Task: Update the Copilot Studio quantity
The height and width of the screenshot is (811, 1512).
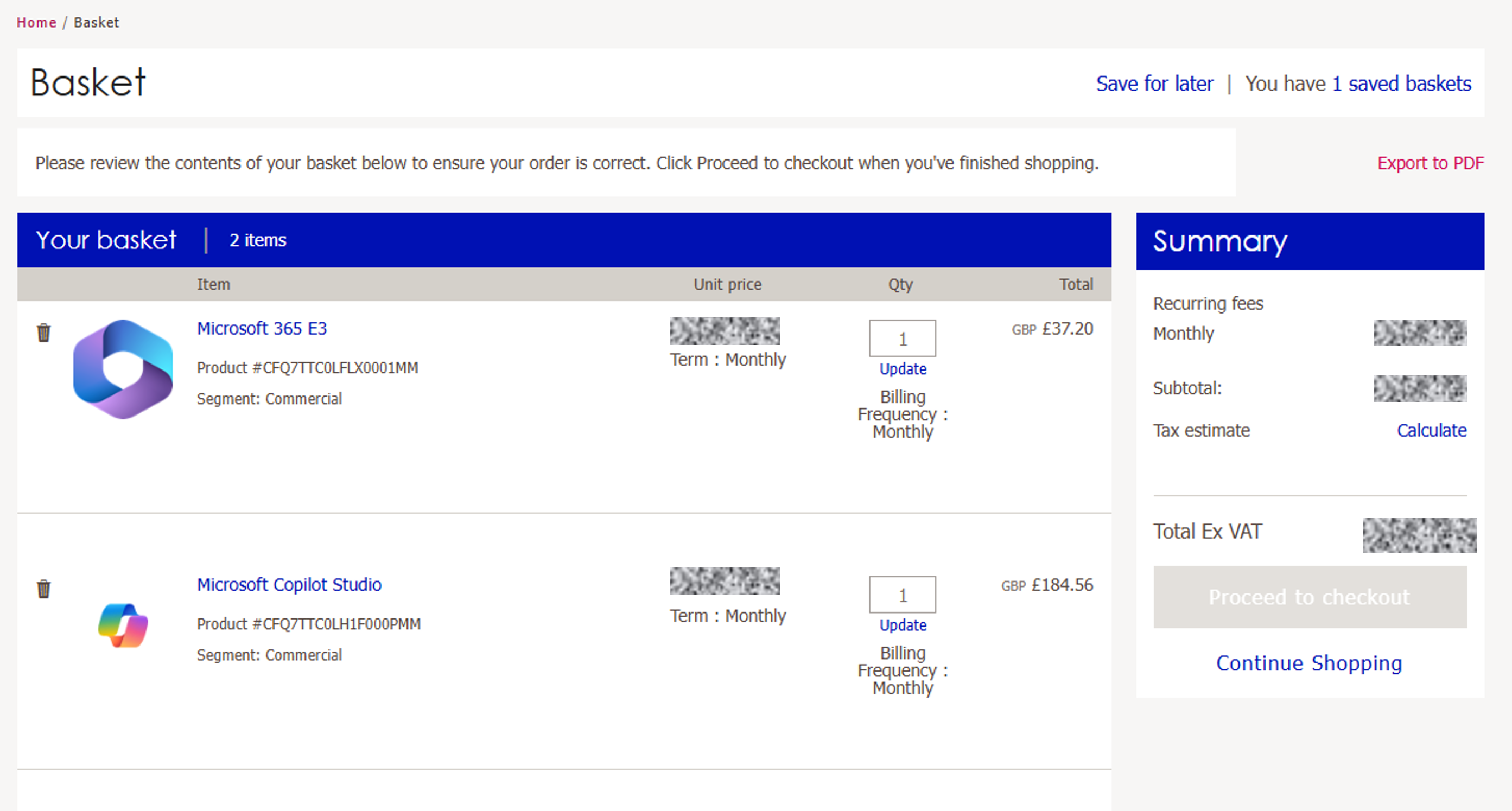Action: (902, 625)
